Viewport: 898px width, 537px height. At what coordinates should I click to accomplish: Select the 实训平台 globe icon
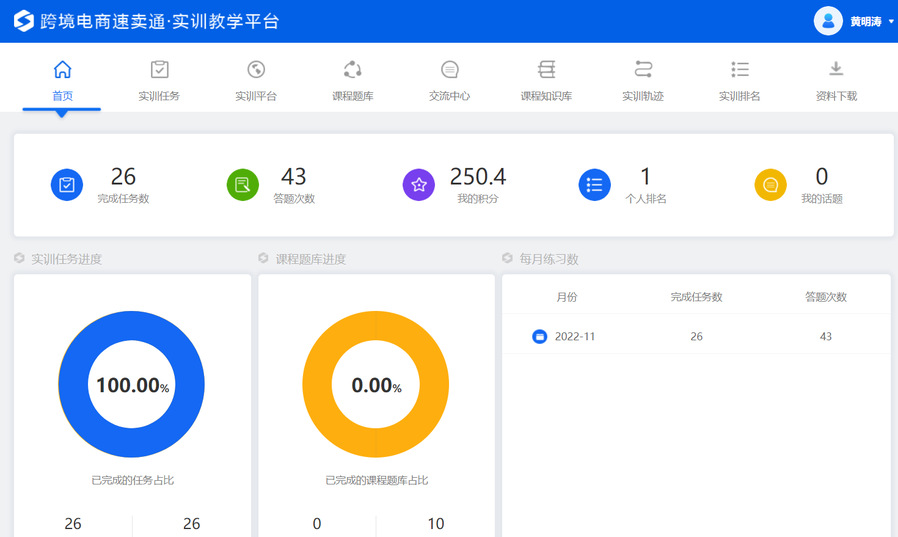click(256, 69)
